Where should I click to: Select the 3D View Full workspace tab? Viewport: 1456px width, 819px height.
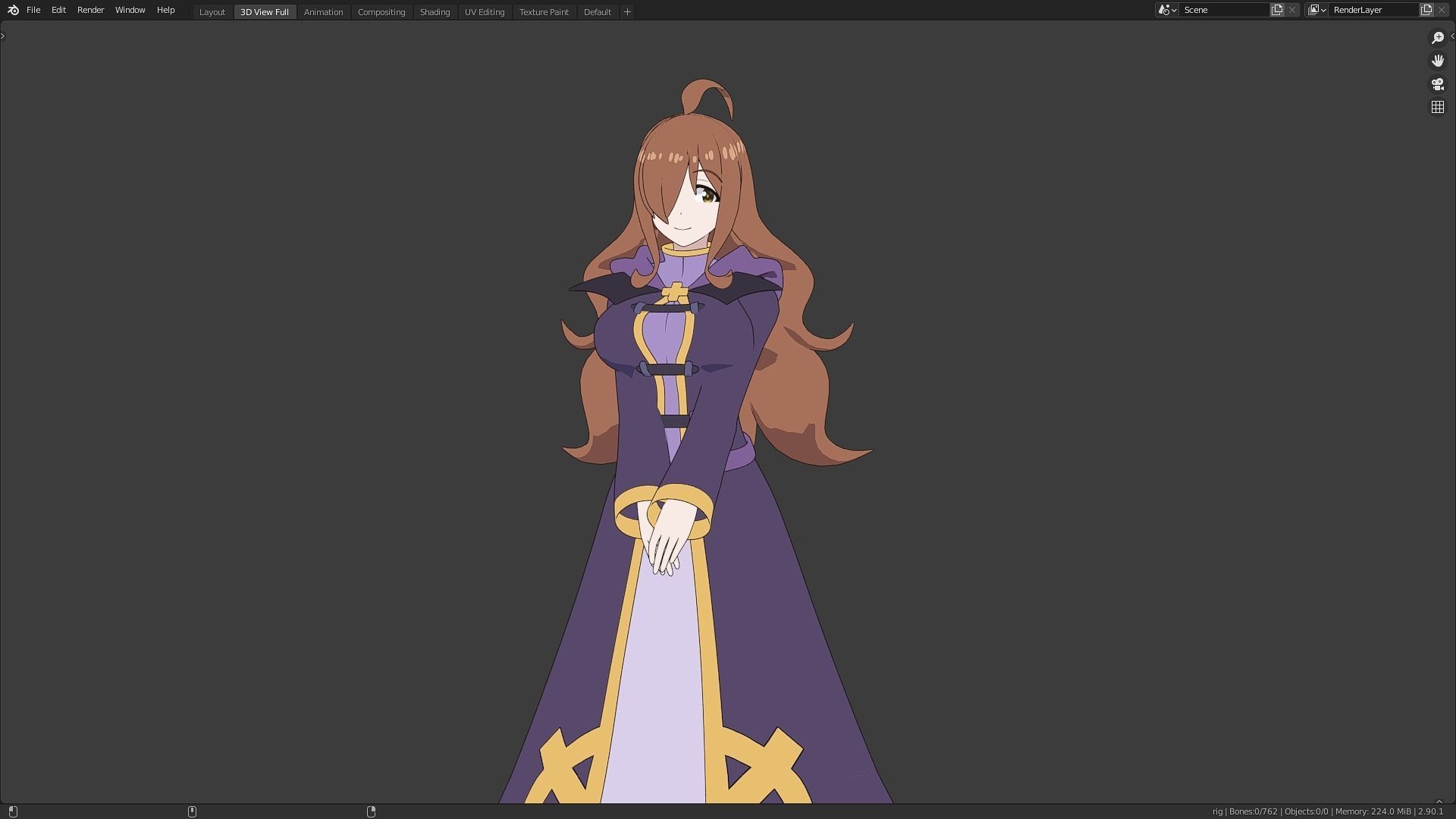[265, 12]
